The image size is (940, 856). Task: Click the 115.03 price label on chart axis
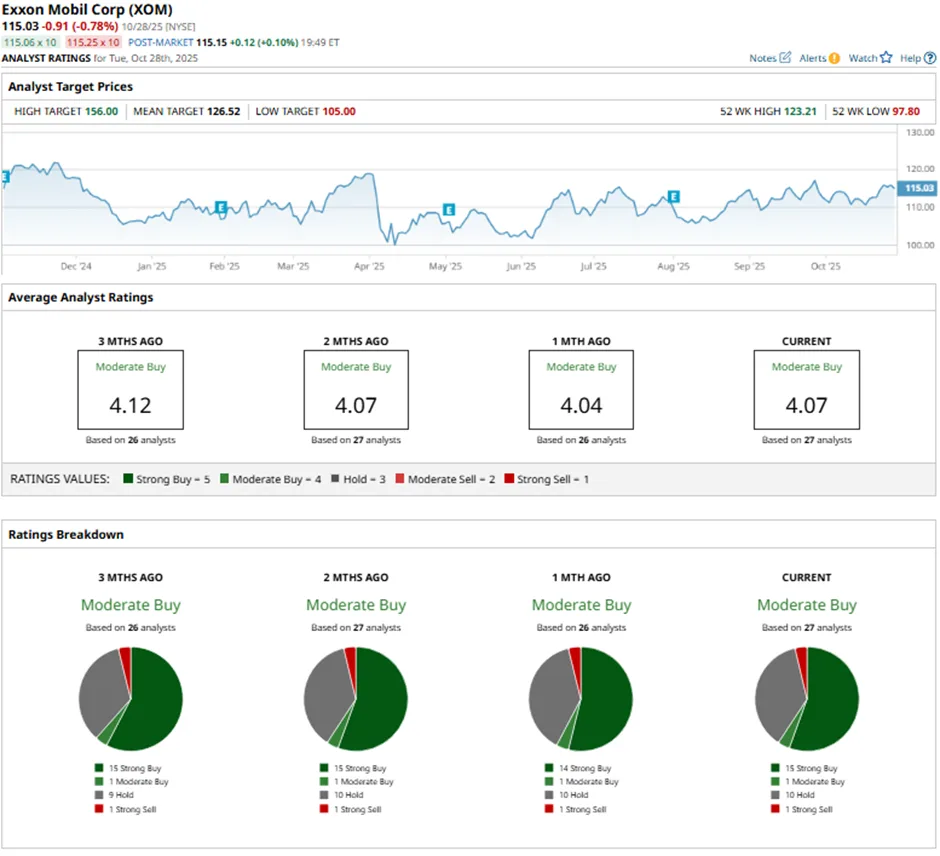(x=915, y=187)
